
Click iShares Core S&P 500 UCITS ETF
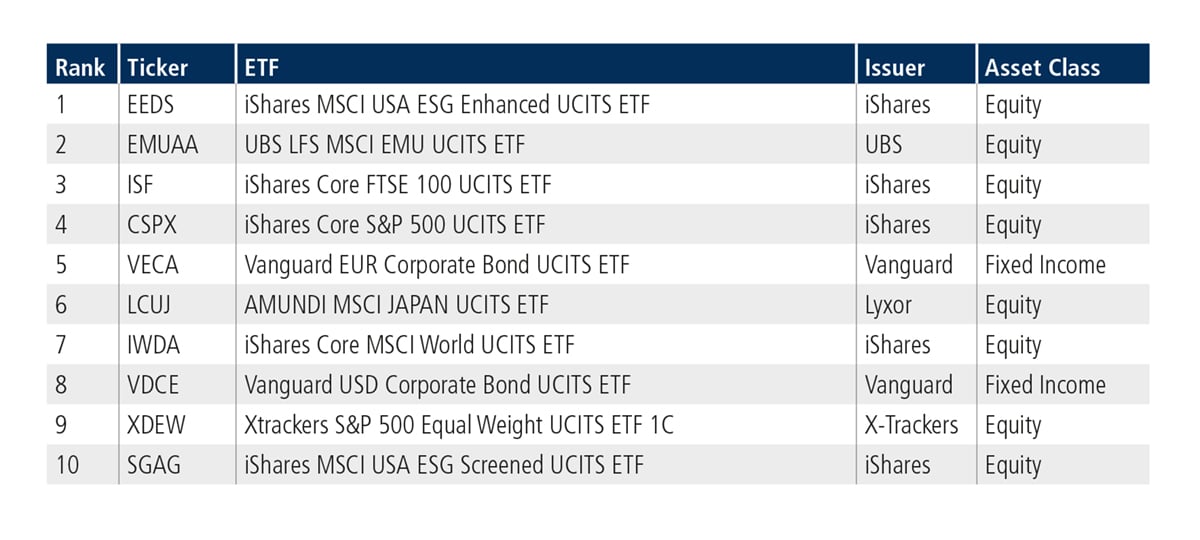pos(395,225)
